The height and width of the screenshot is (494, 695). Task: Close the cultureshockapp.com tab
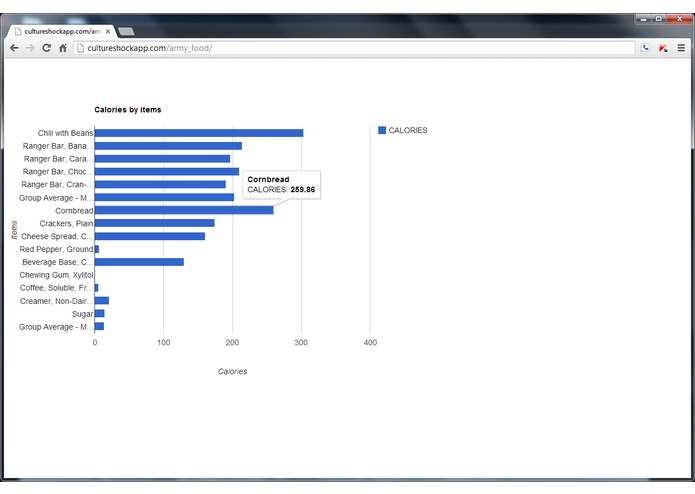(108, 31)
